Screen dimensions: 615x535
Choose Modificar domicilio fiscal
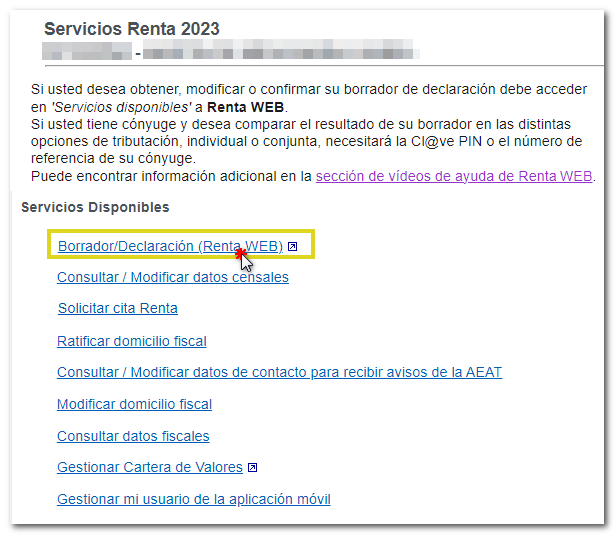[134, 404]
